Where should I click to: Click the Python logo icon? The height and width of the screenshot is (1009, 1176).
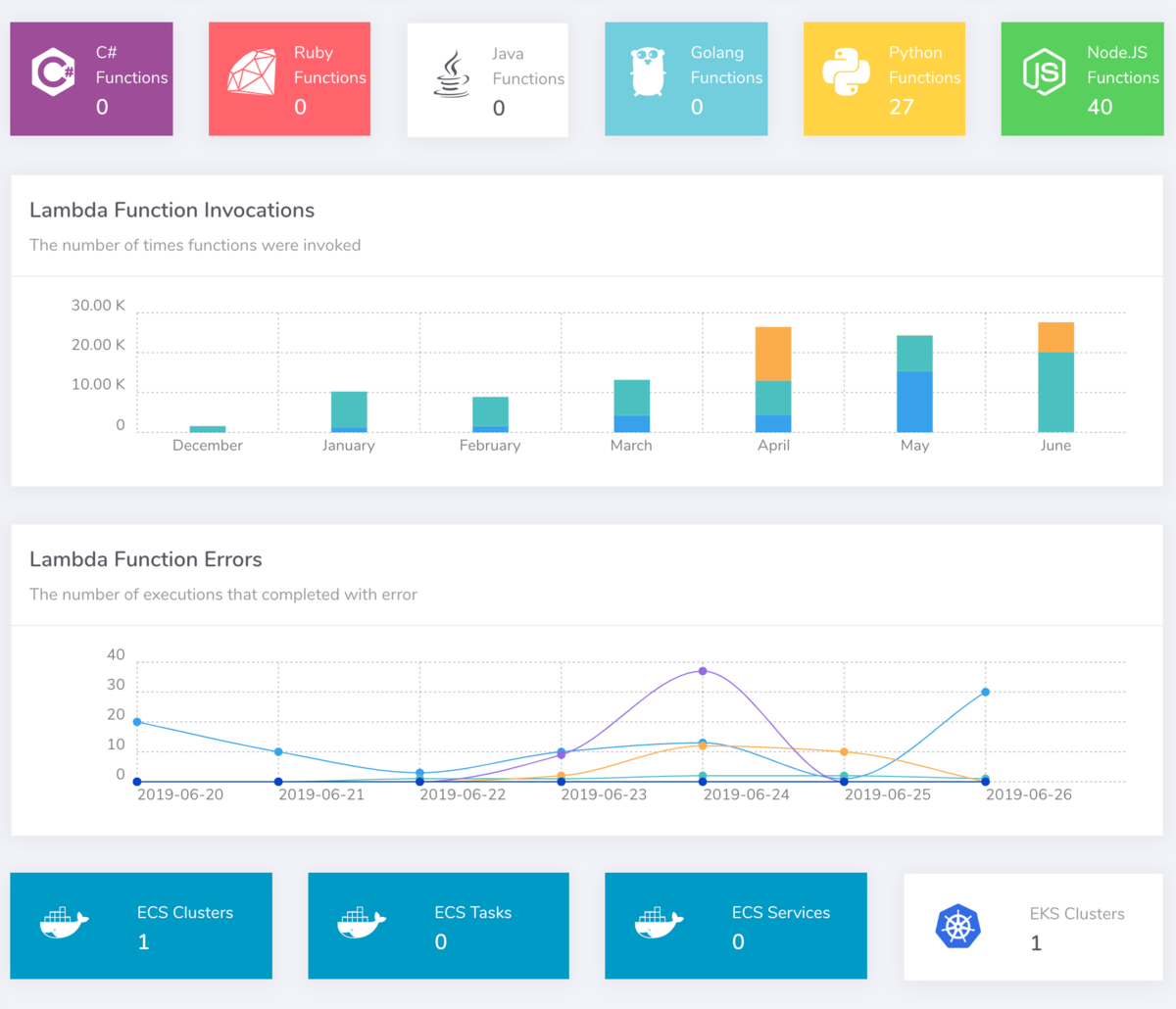[x=846, y=72]
